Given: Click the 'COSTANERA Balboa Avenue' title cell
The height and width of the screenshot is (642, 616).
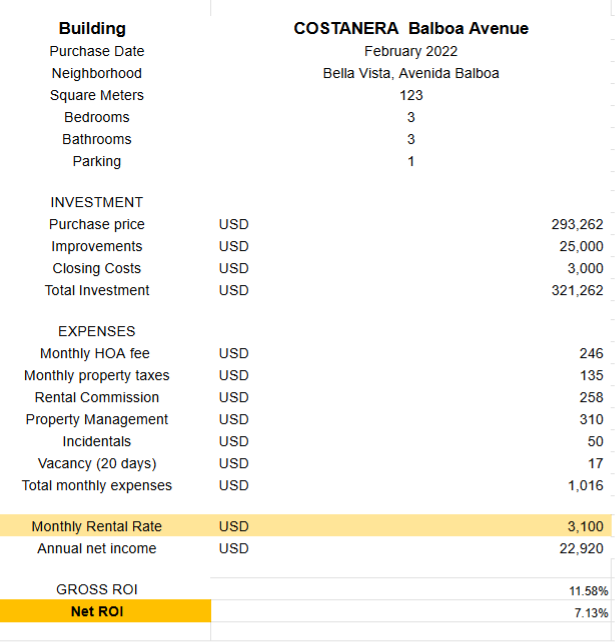Looking at the screenshot, I should (411, 28).
